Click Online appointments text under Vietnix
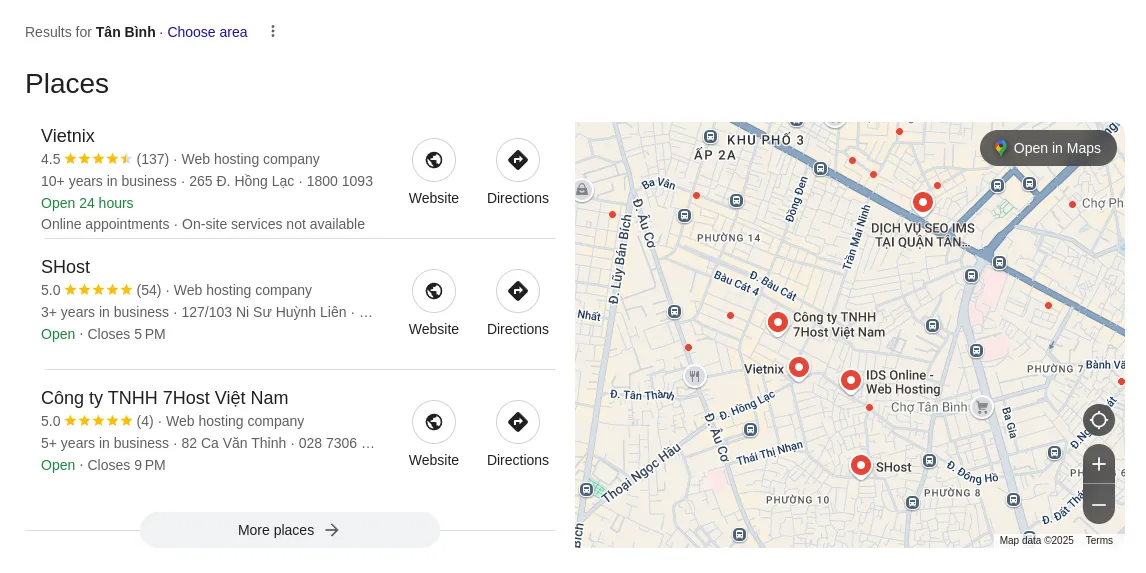This screenshot has height=573, width=1146. 105,224
